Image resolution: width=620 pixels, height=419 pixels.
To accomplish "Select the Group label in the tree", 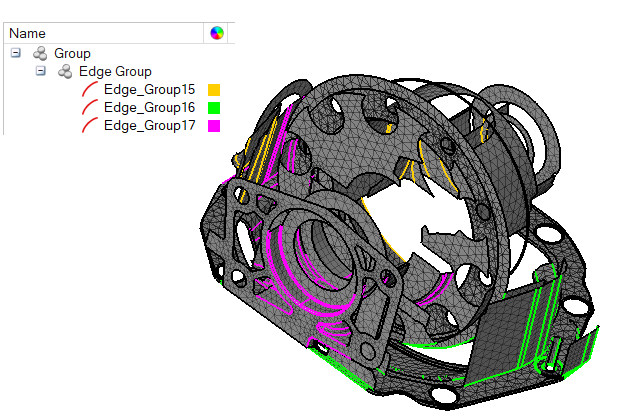I will [x=72, y=53].
